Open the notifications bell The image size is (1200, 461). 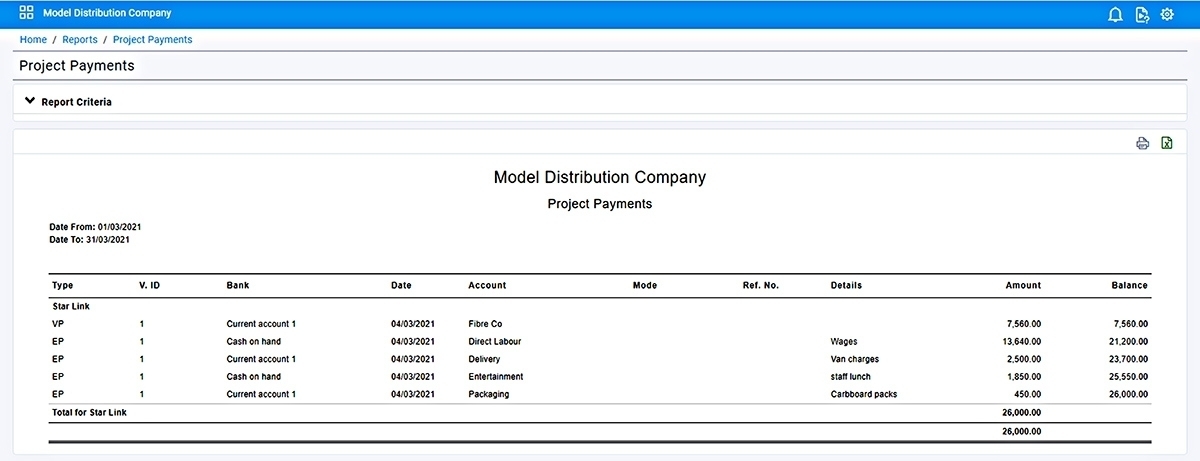tap(1116, 14)
